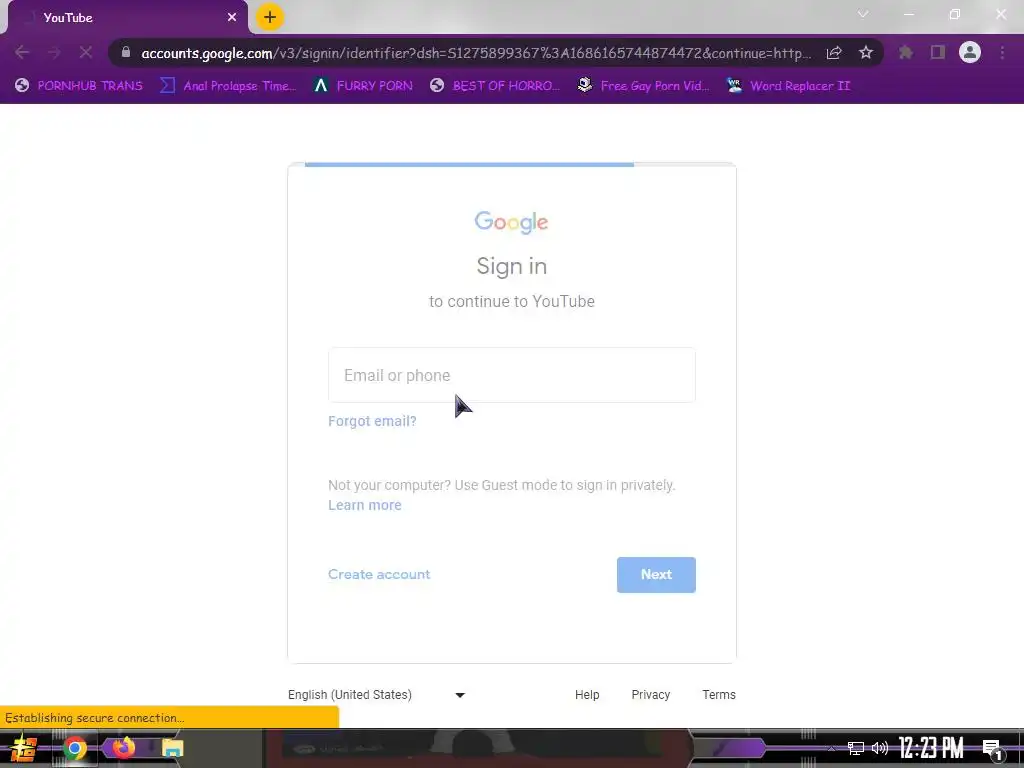Open the Start menu button

[24, 748]
